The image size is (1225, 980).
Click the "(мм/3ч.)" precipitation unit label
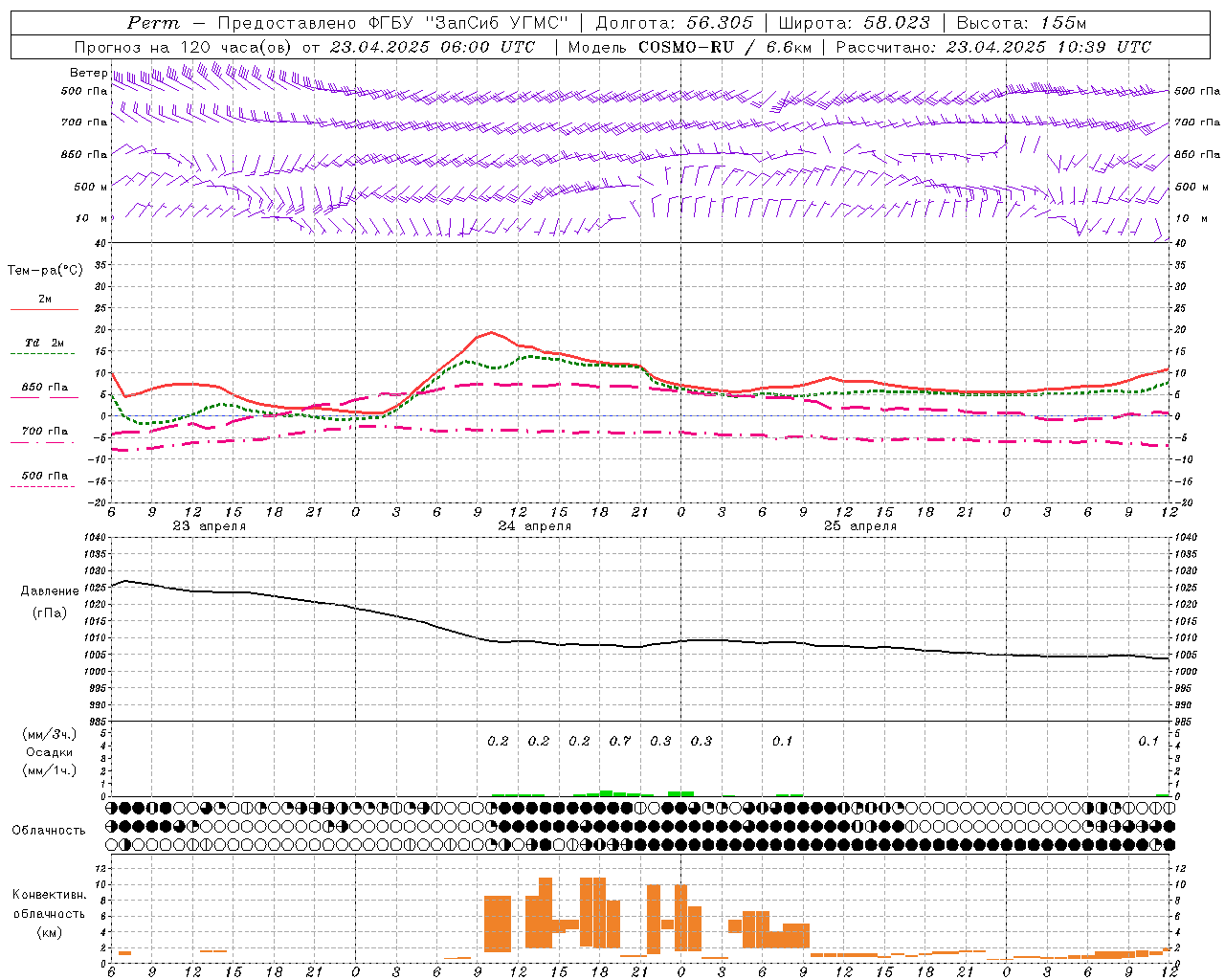pos(50,734)
